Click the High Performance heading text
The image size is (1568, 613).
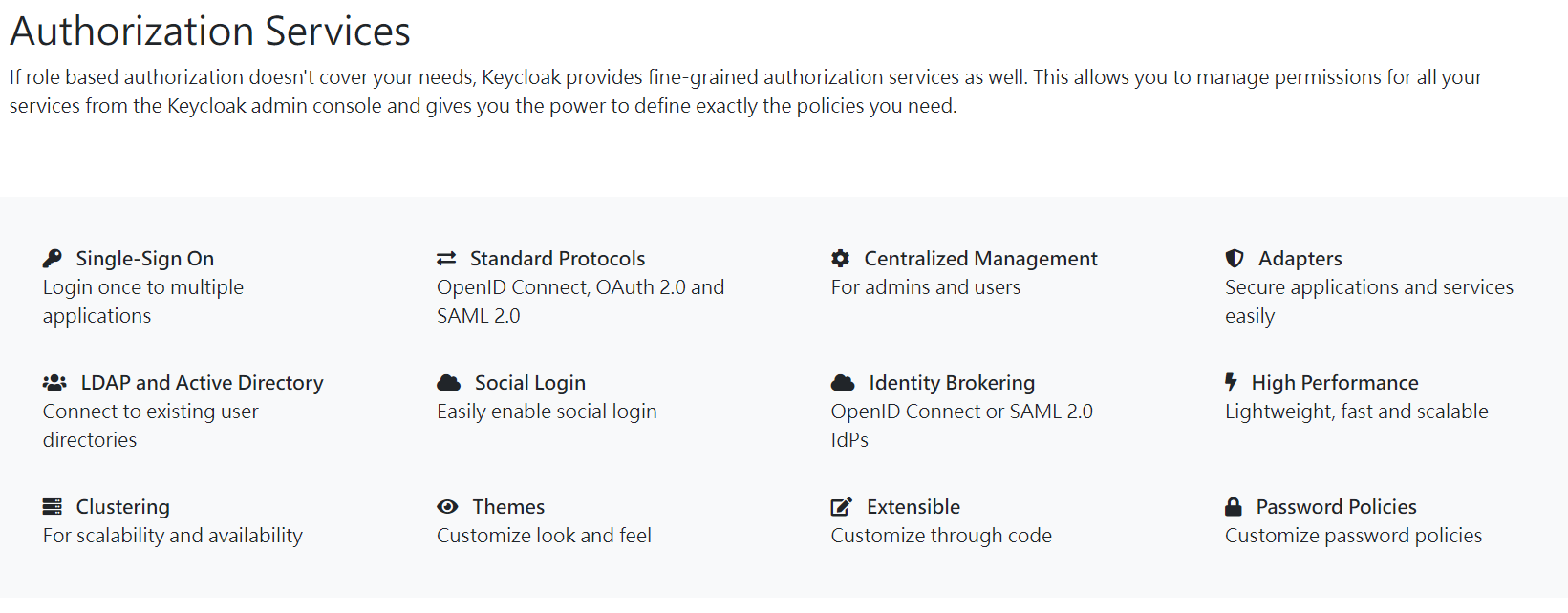click(1336, 383)
